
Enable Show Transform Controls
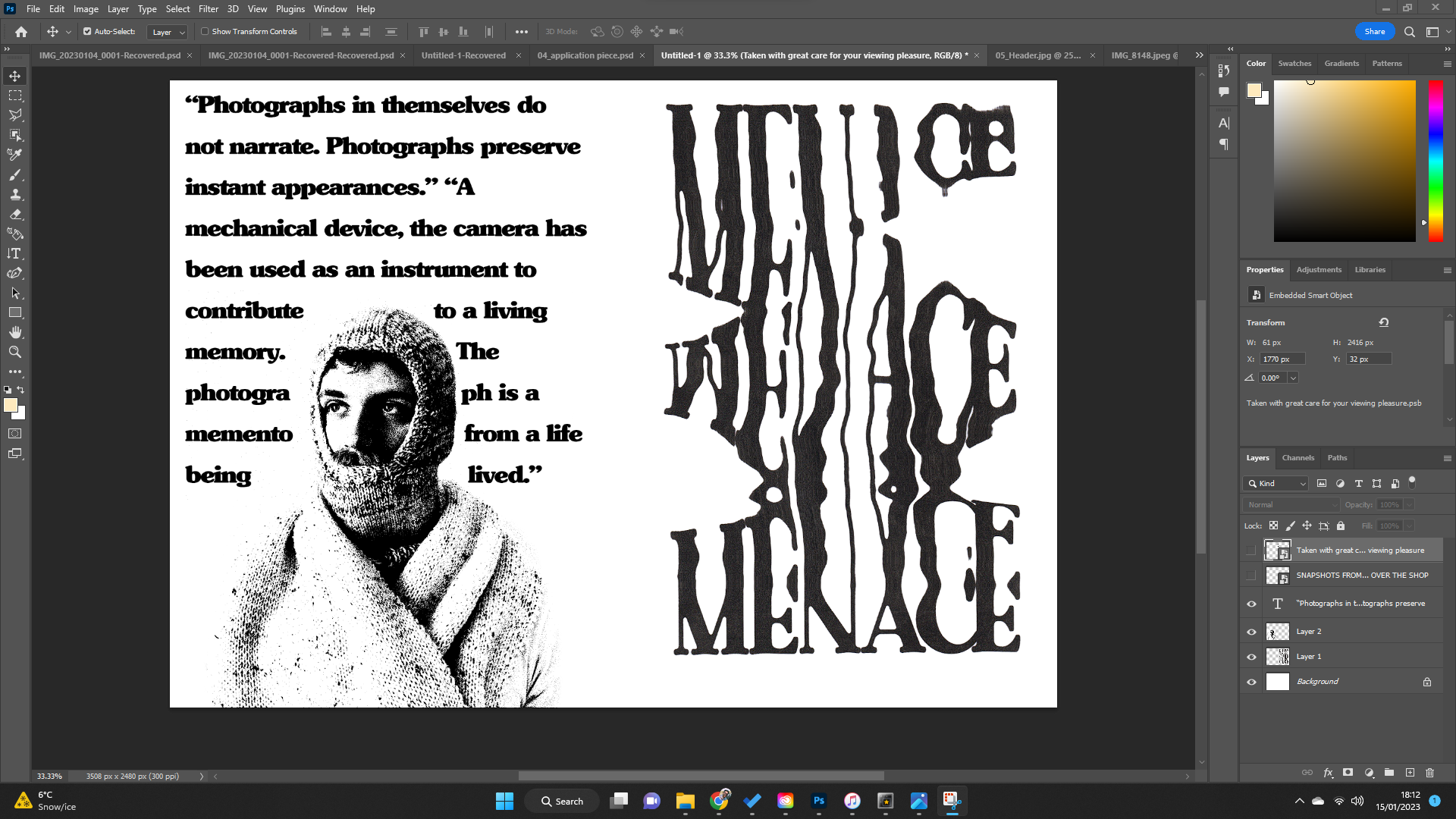[x=205, y=31]
